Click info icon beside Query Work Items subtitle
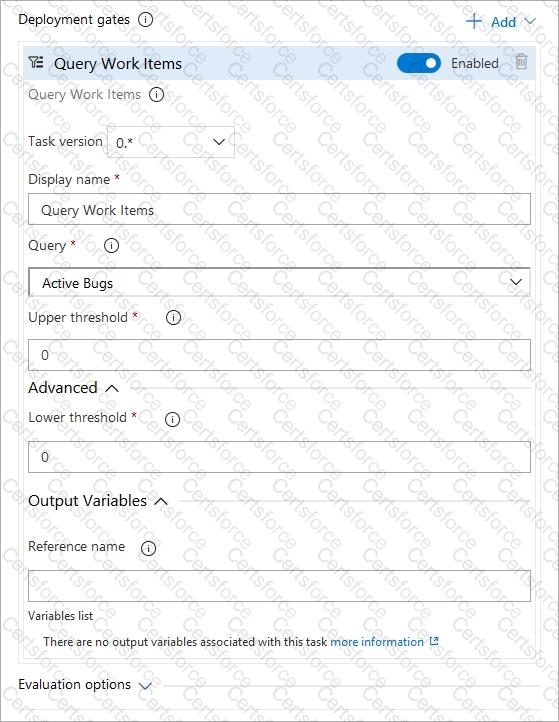Image resolution: width=559 pixels, height=722 pixels. [157, 95]
